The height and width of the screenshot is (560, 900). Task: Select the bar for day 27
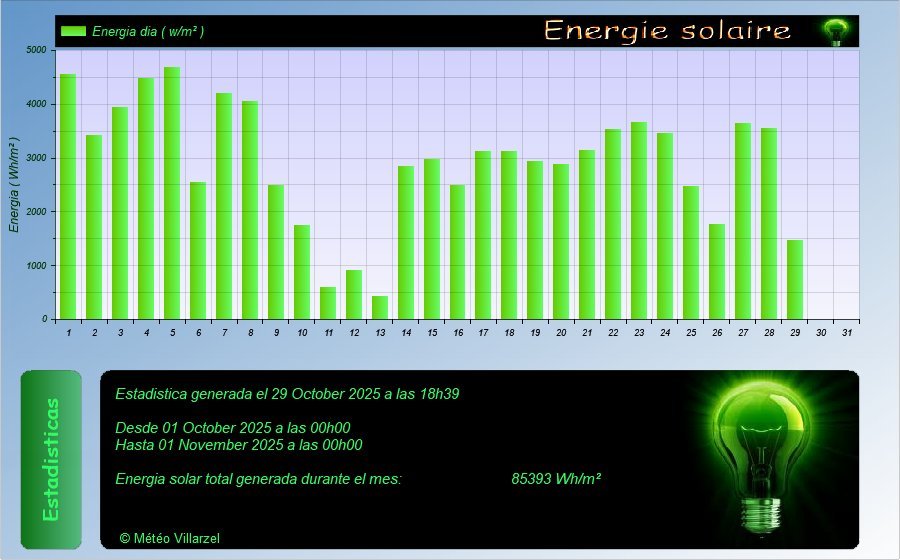743,221
